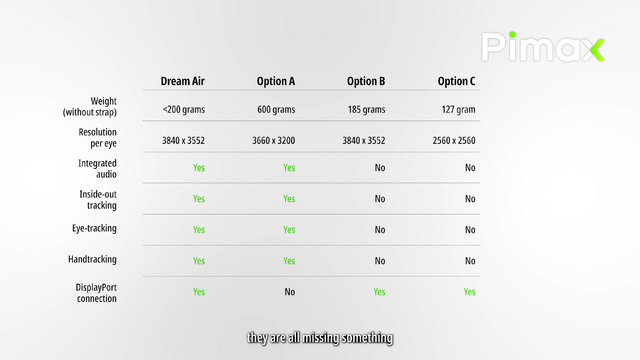Click the Pimax logo
Image resolution: width=640 pixels, height=360 pixels.
(542, 47)
